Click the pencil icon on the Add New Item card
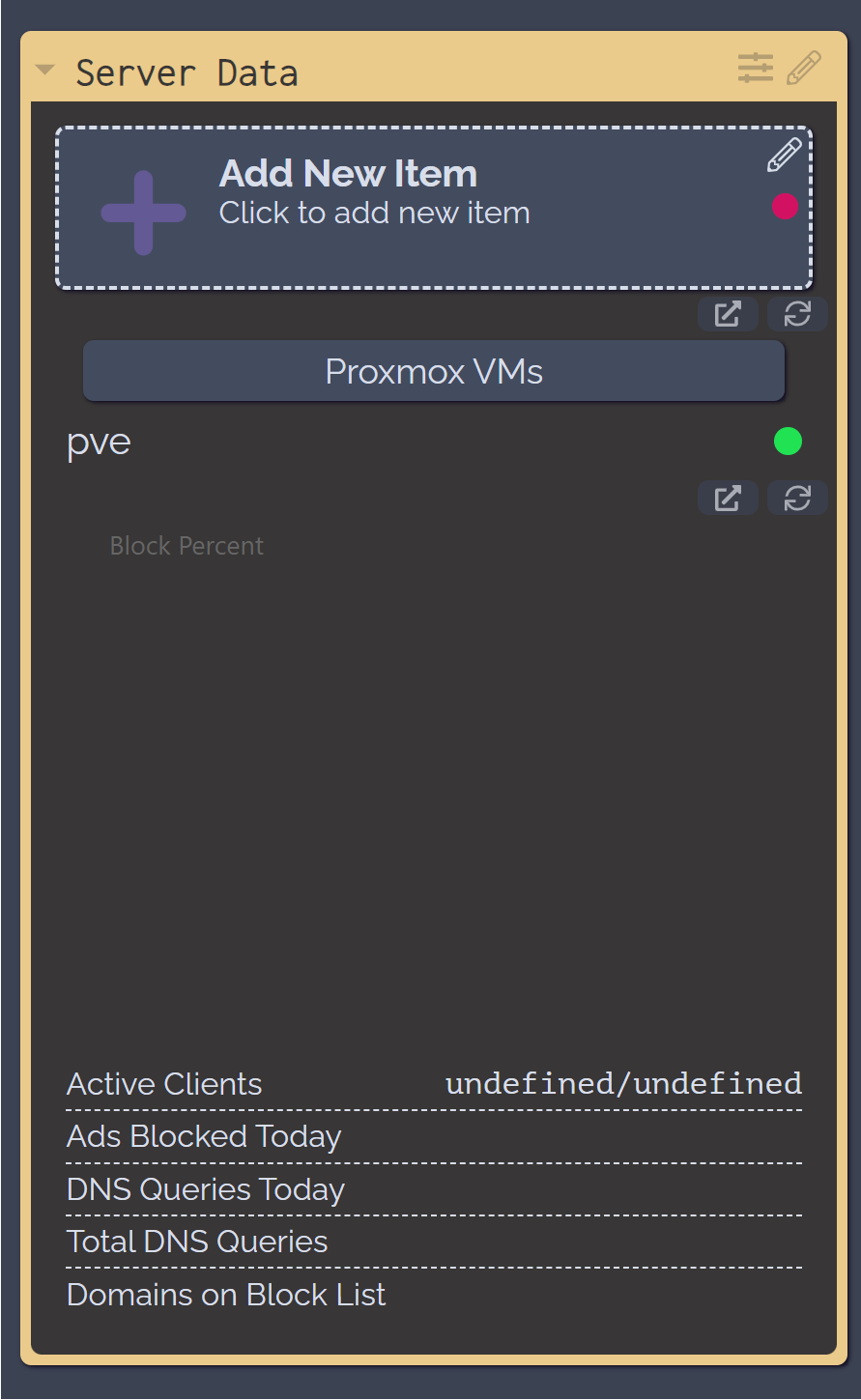The height and width of the screenshot is (1400, 861). click(x=783, y=155)
